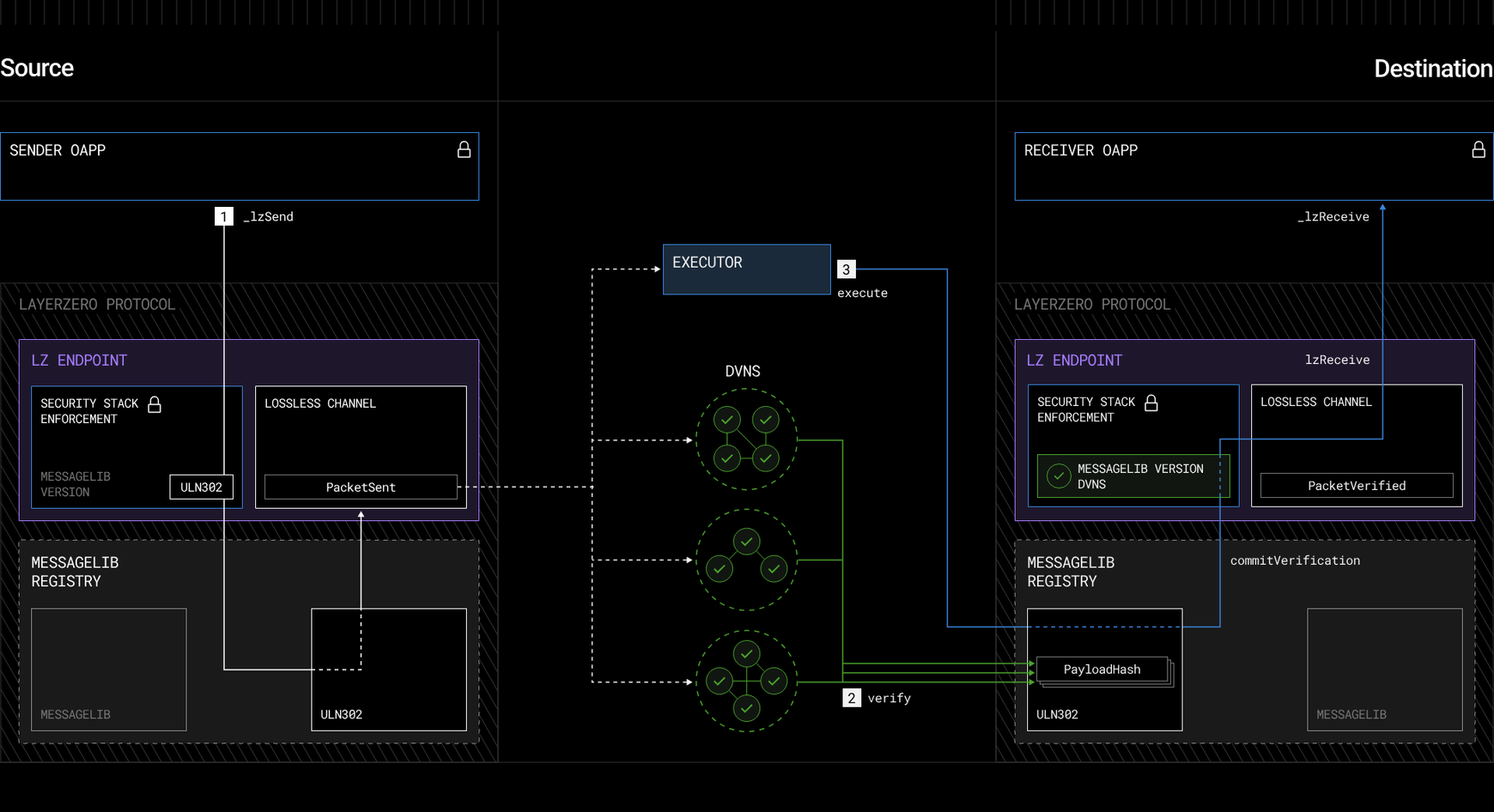Click the lzReceive label on the right endpoint

[x=1337, y=360]
